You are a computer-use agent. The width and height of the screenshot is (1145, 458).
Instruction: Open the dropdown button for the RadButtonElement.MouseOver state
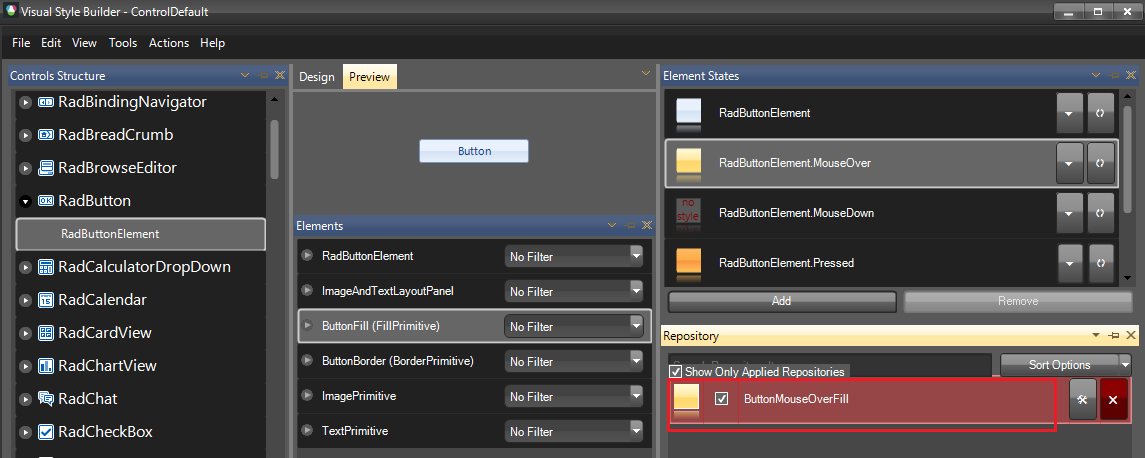(1070, 163)
